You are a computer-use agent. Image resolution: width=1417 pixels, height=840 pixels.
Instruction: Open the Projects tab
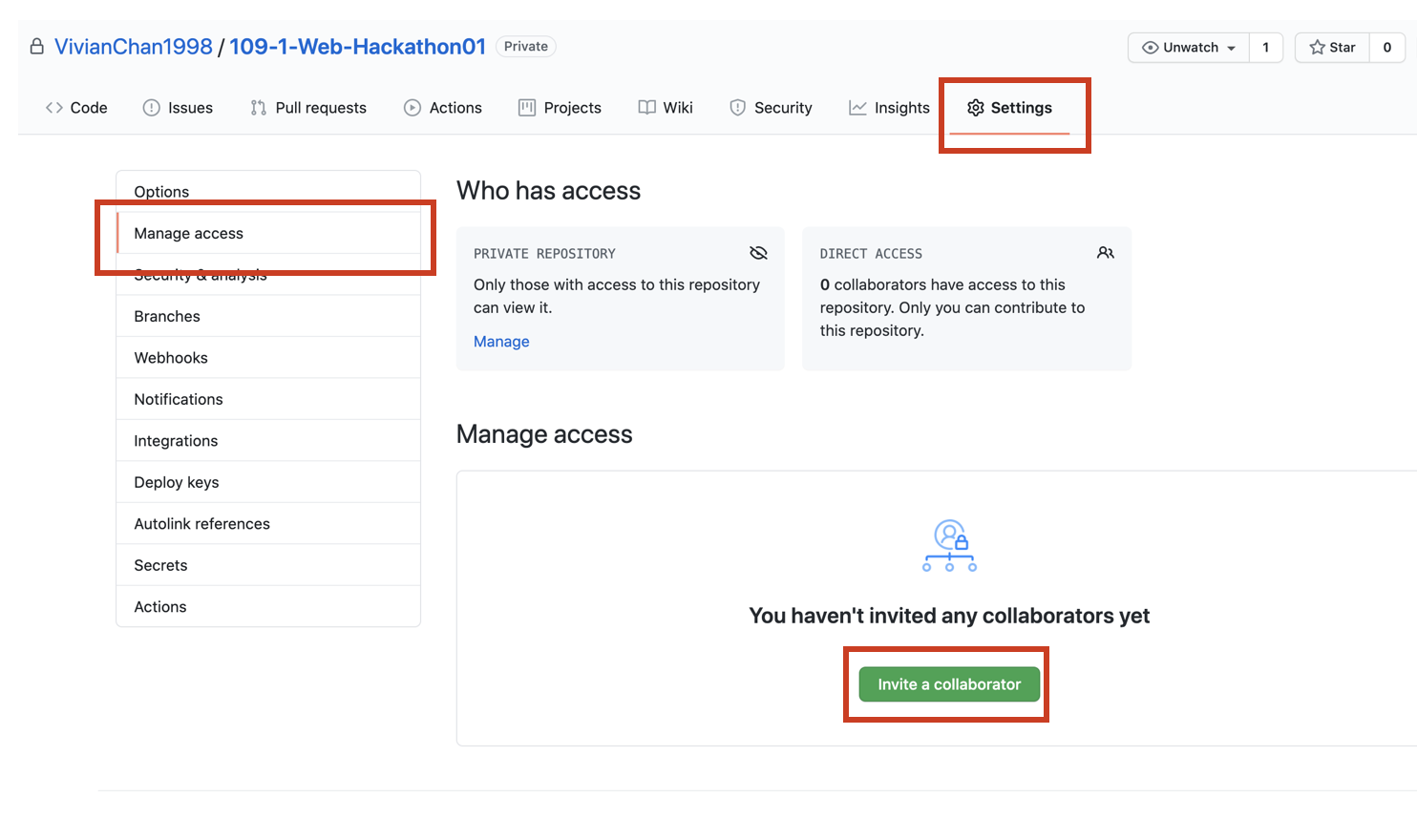(560, 108)
